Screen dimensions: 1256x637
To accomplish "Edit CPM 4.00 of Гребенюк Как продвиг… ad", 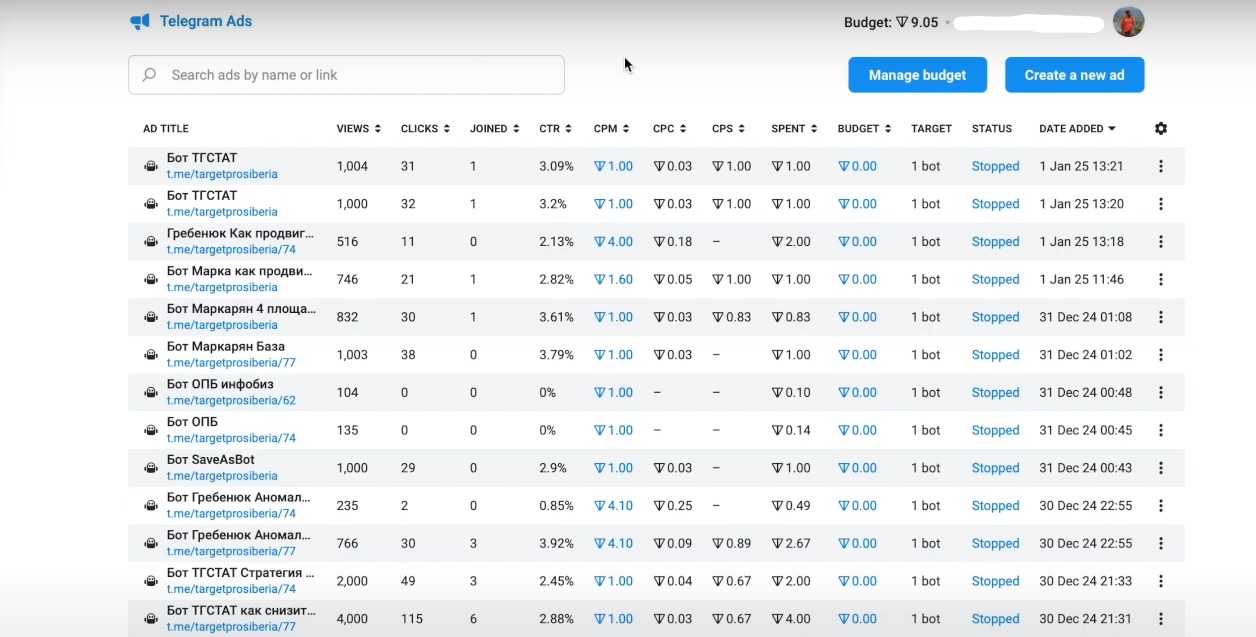I will click(613, 242).
